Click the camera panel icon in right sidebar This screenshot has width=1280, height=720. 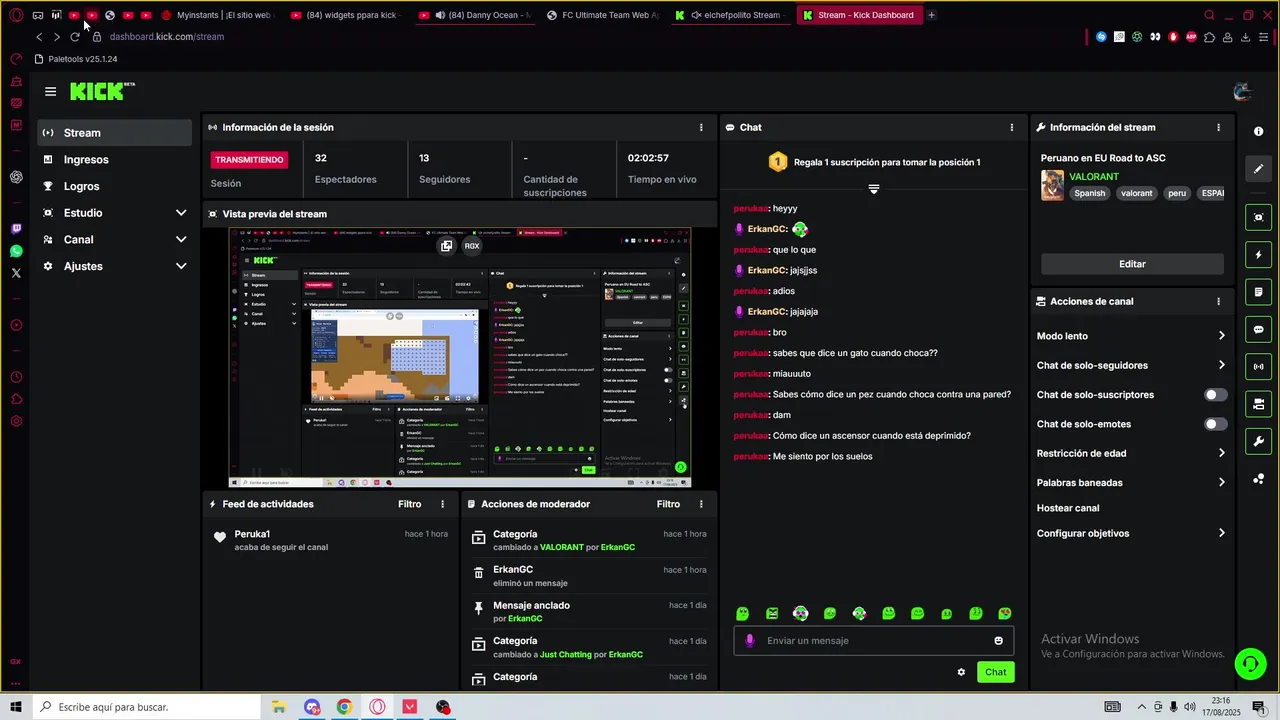coord(1258,404)
